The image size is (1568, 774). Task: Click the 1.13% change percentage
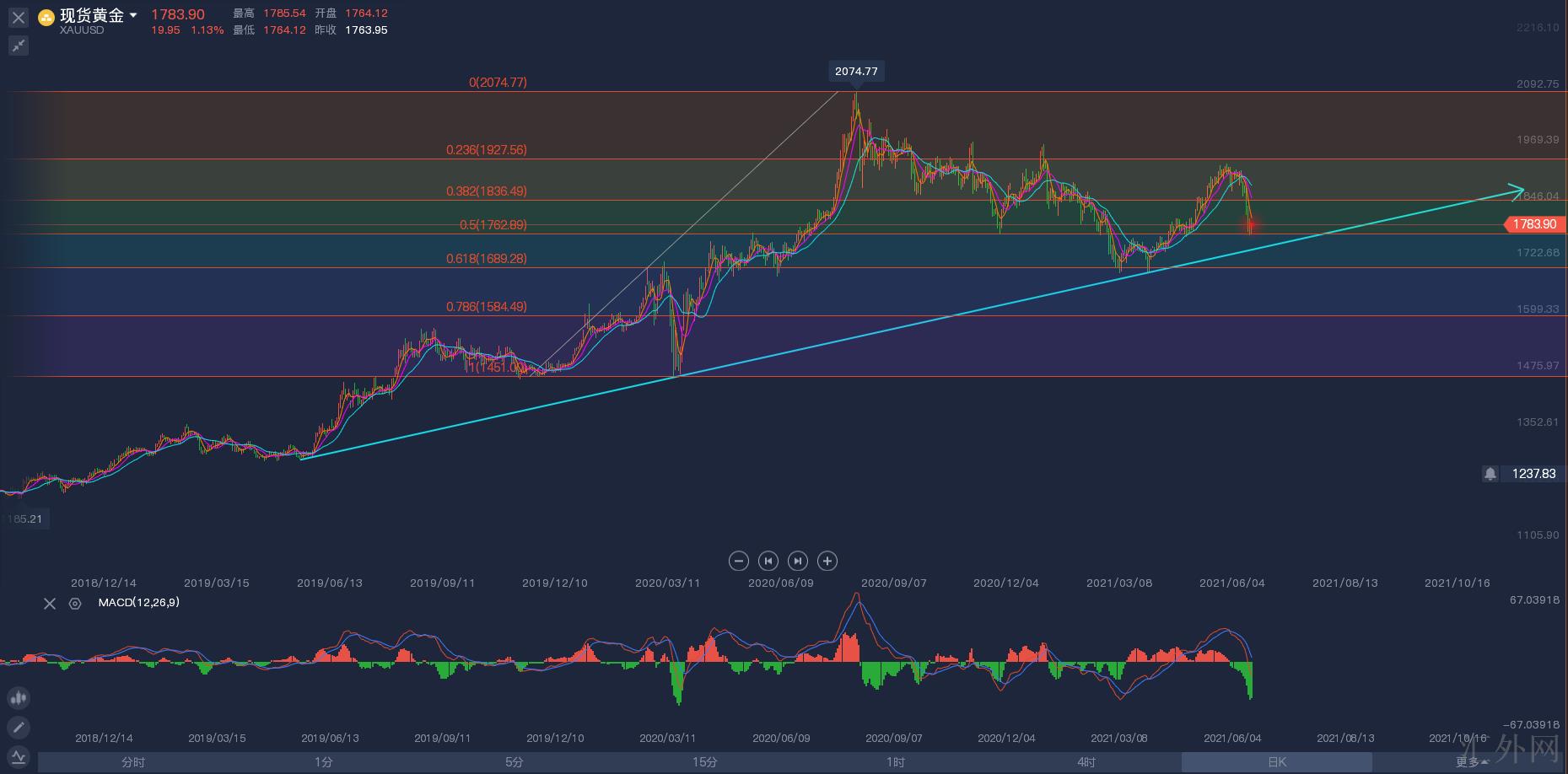pyautogui.click(x=207, y=30)
